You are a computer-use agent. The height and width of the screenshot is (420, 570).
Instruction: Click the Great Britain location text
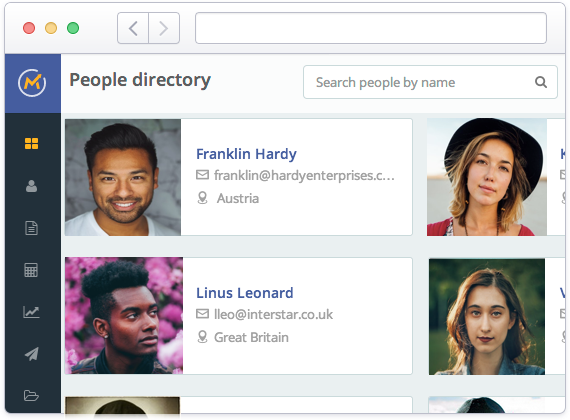[x=252, y=337]
